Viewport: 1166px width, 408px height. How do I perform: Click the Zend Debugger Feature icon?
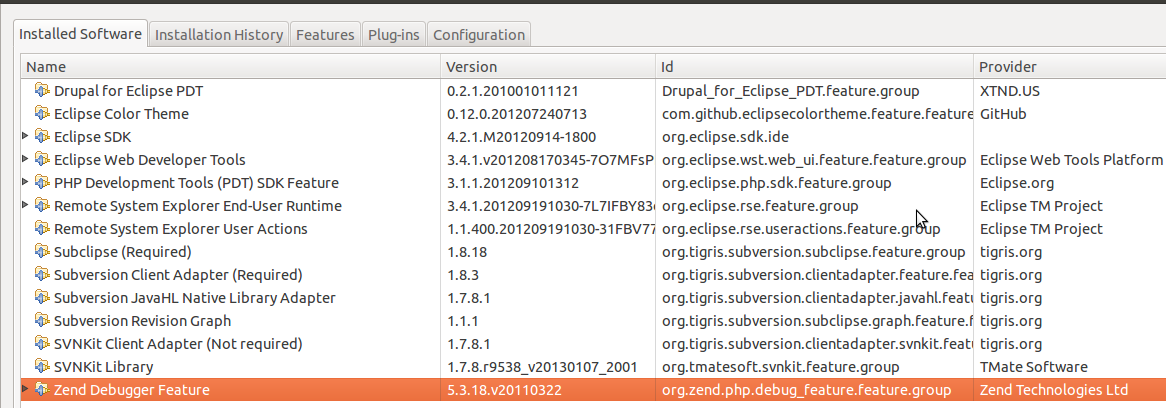pos(42,390)
